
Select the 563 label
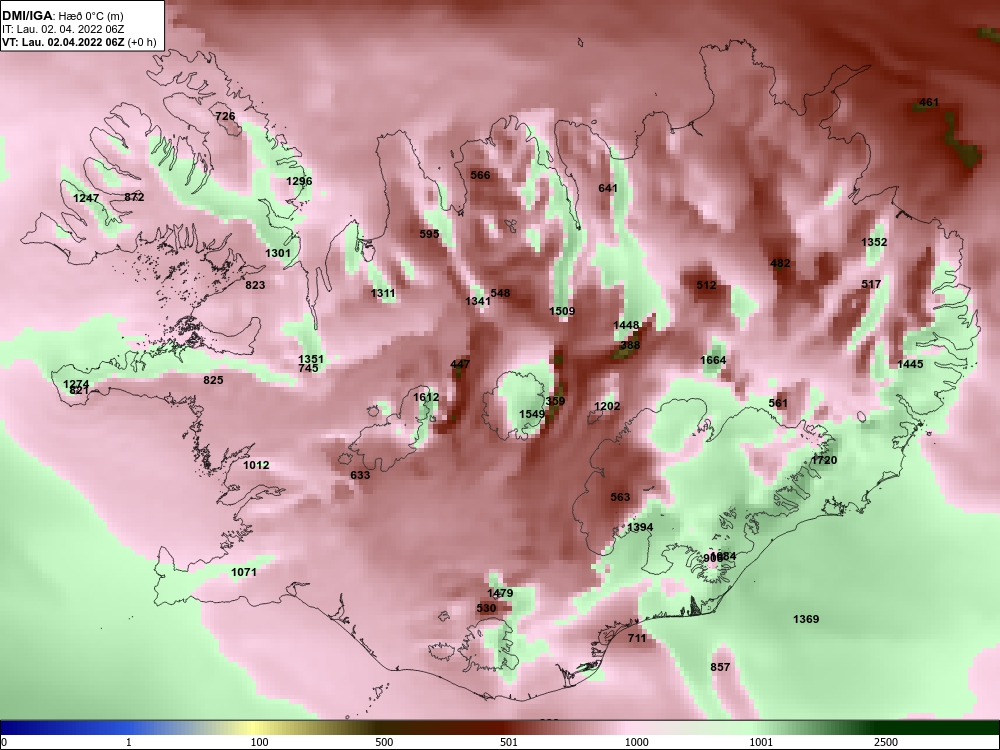pos(621,497)
